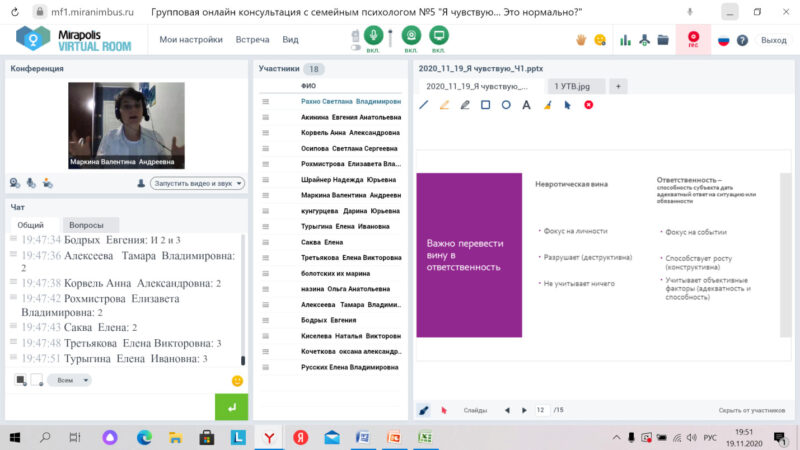Image resolution: width=800 pixels, height=450 pixels.
Task: Open the Всем recipient dropdown
Action: 69,380
